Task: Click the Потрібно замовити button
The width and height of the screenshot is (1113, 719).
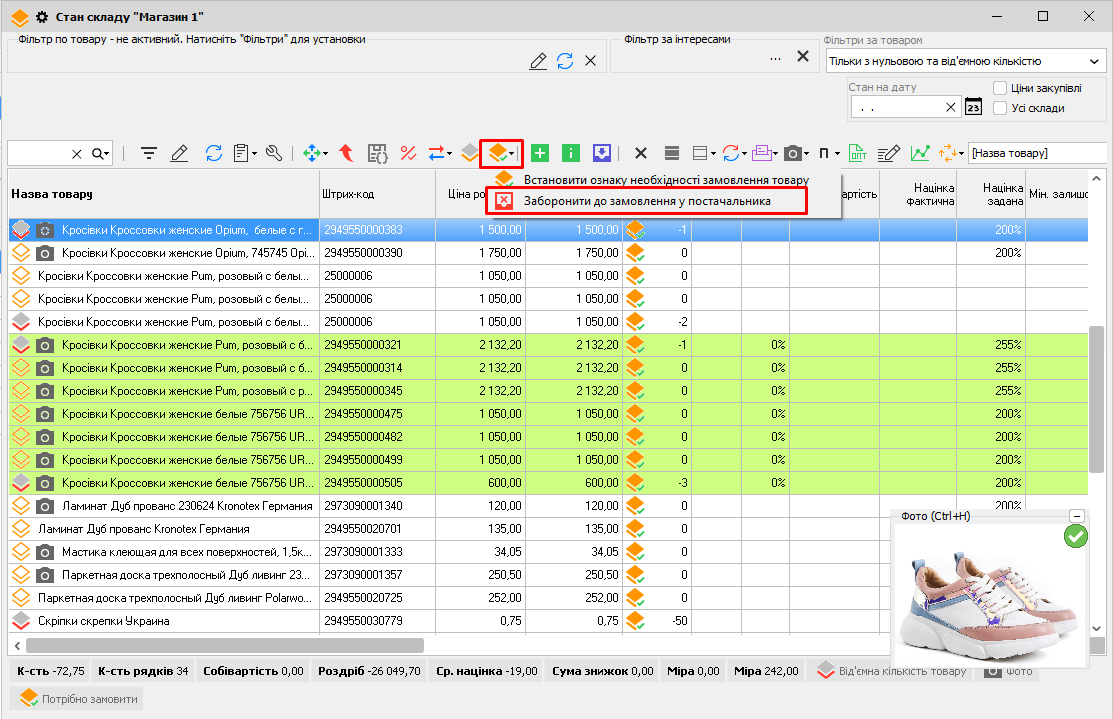Action: 77,698
